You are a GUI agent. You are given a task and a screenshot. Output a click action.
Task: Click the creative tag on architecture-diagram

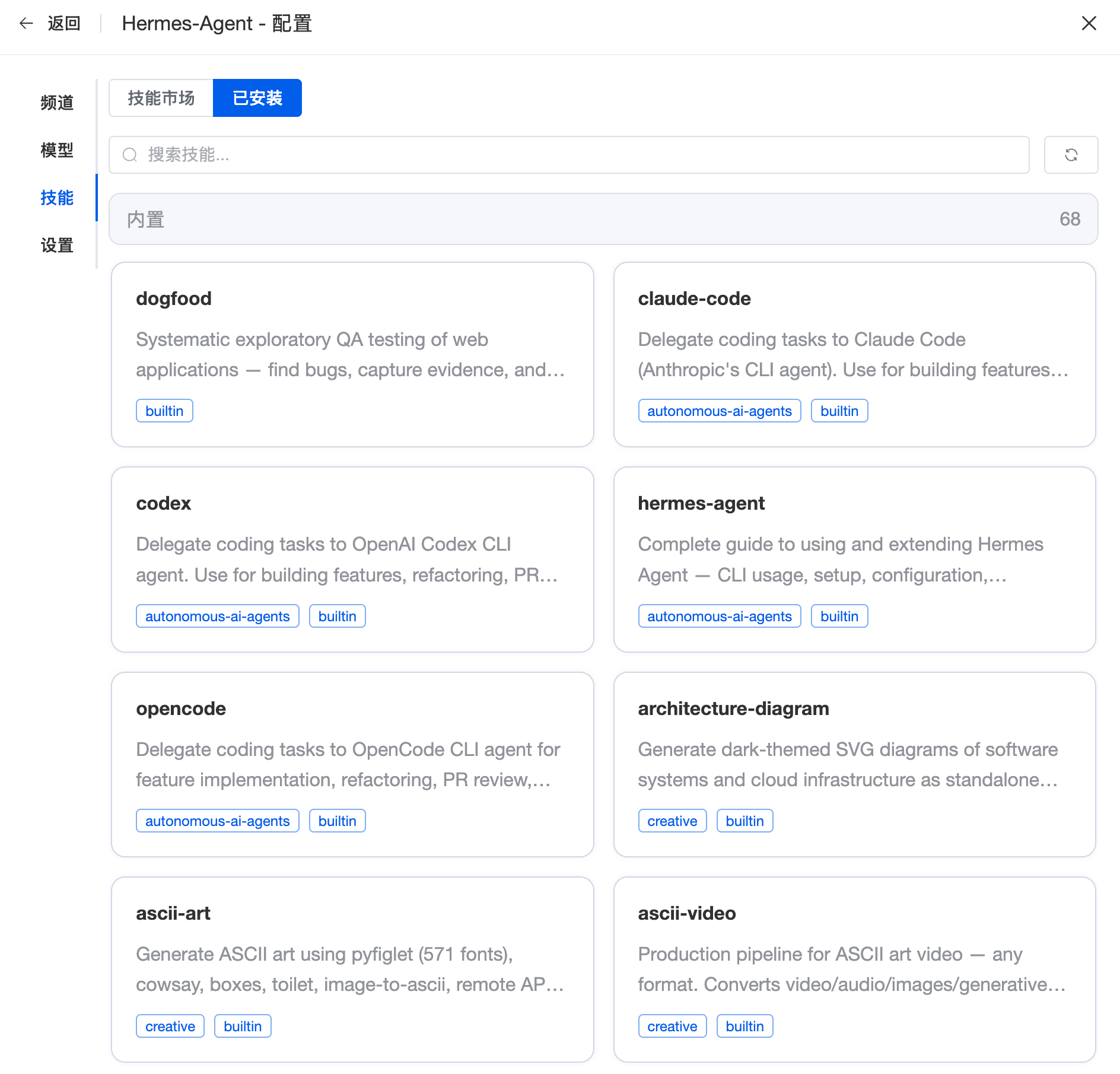click(x=672, y=821)
